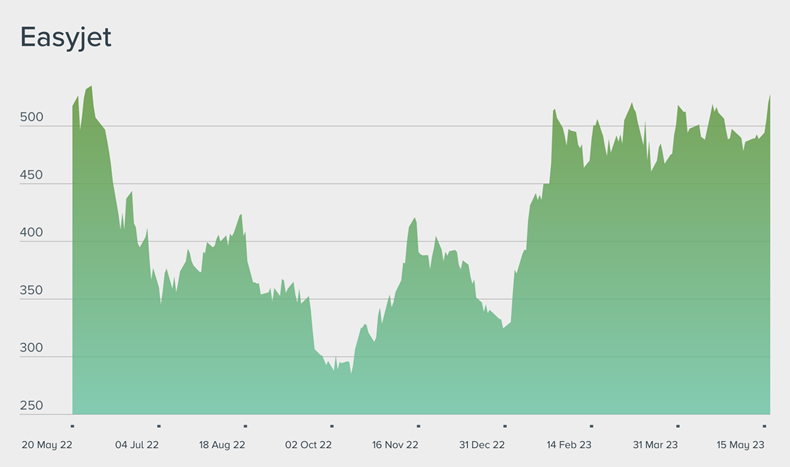
Task: Click the 400 y-axis label
Action: coord(32,233)
